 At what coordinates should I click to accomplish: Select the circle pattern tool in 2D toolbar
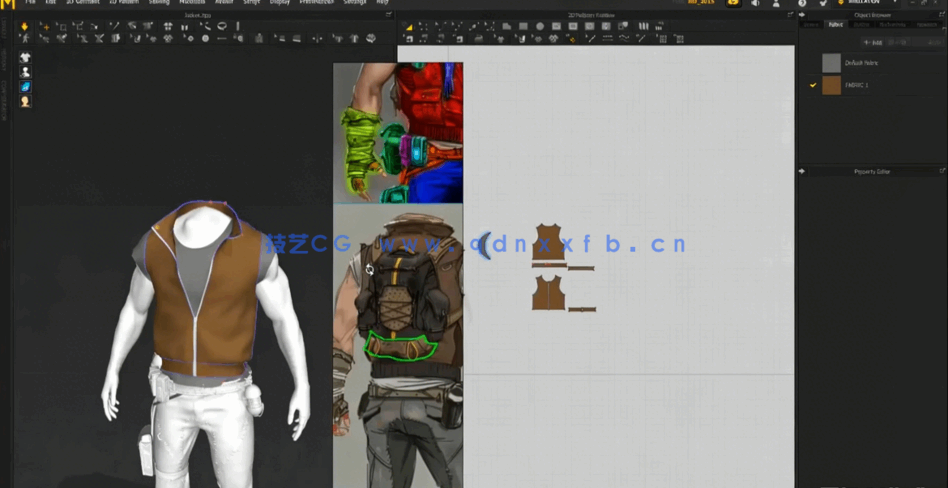click(540, 26)
